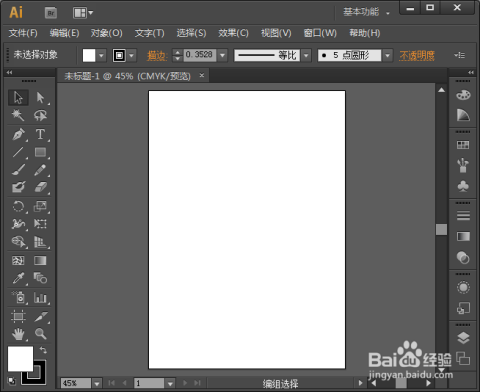Select the Slice tool
The width and height of the screenshot is (480, 392).
pyautogui.click(x=40, y=316)
